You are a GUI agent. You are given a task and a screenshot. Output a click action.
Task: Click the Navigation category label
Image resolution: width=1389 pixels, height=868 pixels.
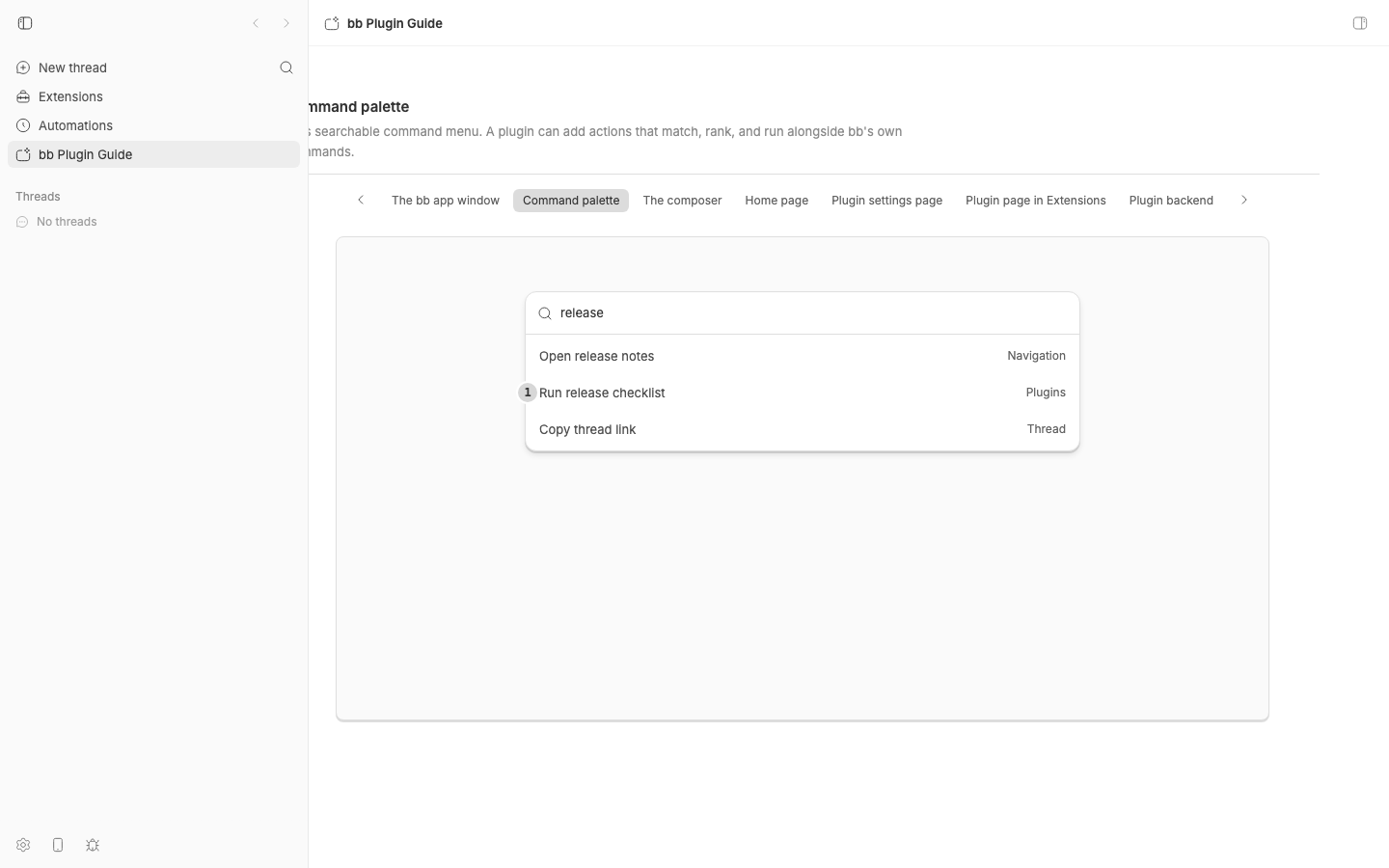point(1036,356)
